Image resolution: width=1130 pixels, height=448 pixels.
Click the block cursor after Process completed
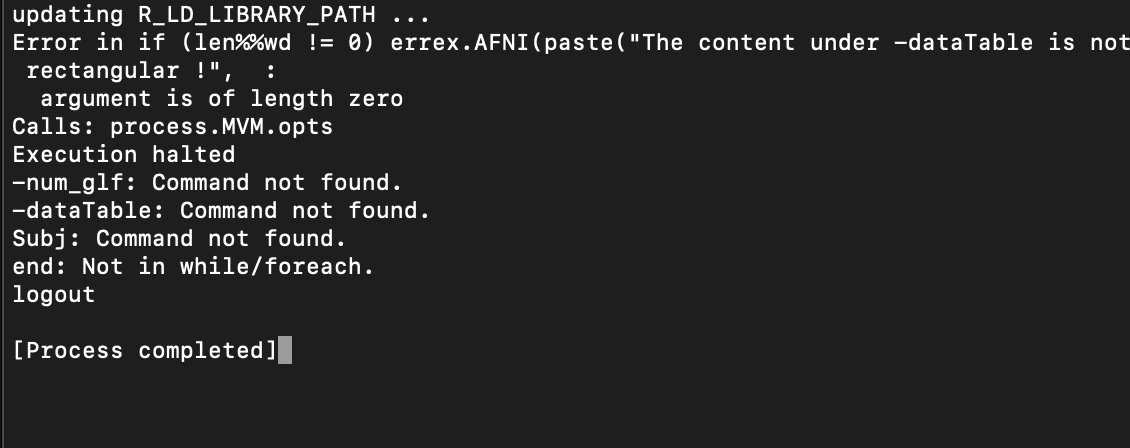285,351
